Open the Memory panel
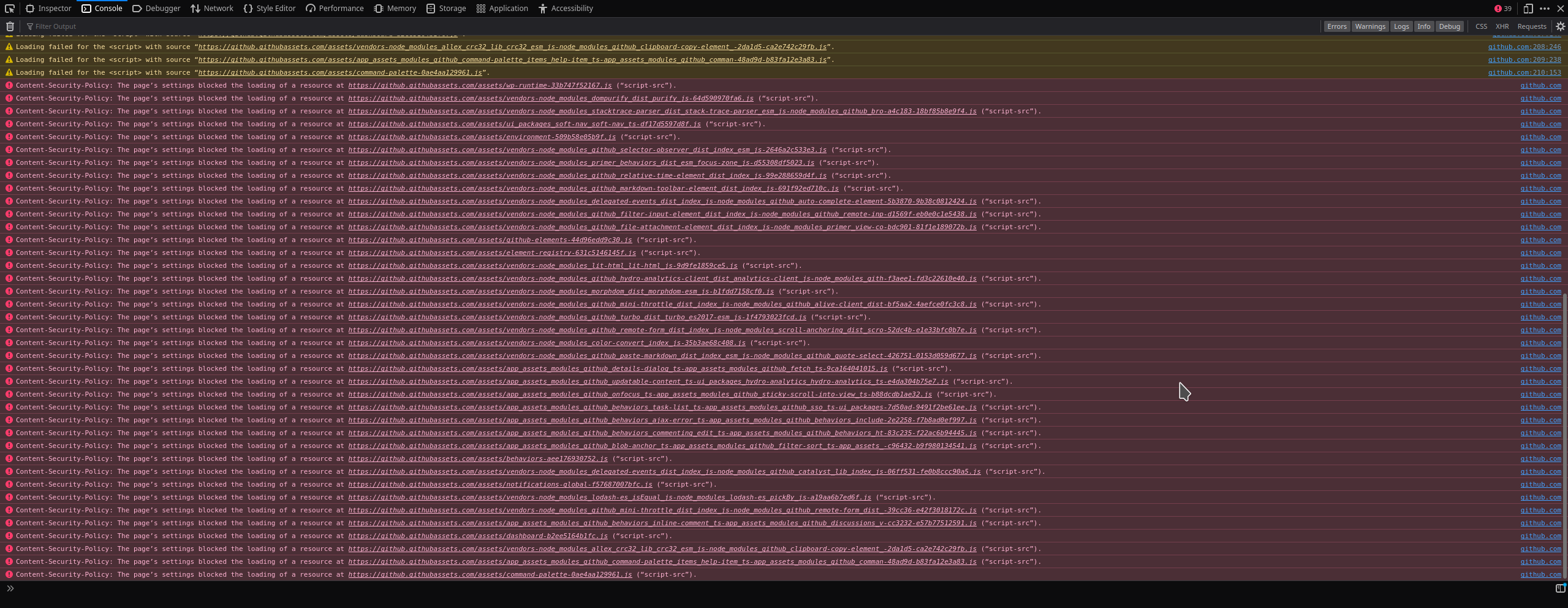1568x608 pixels. coord(395,8)
